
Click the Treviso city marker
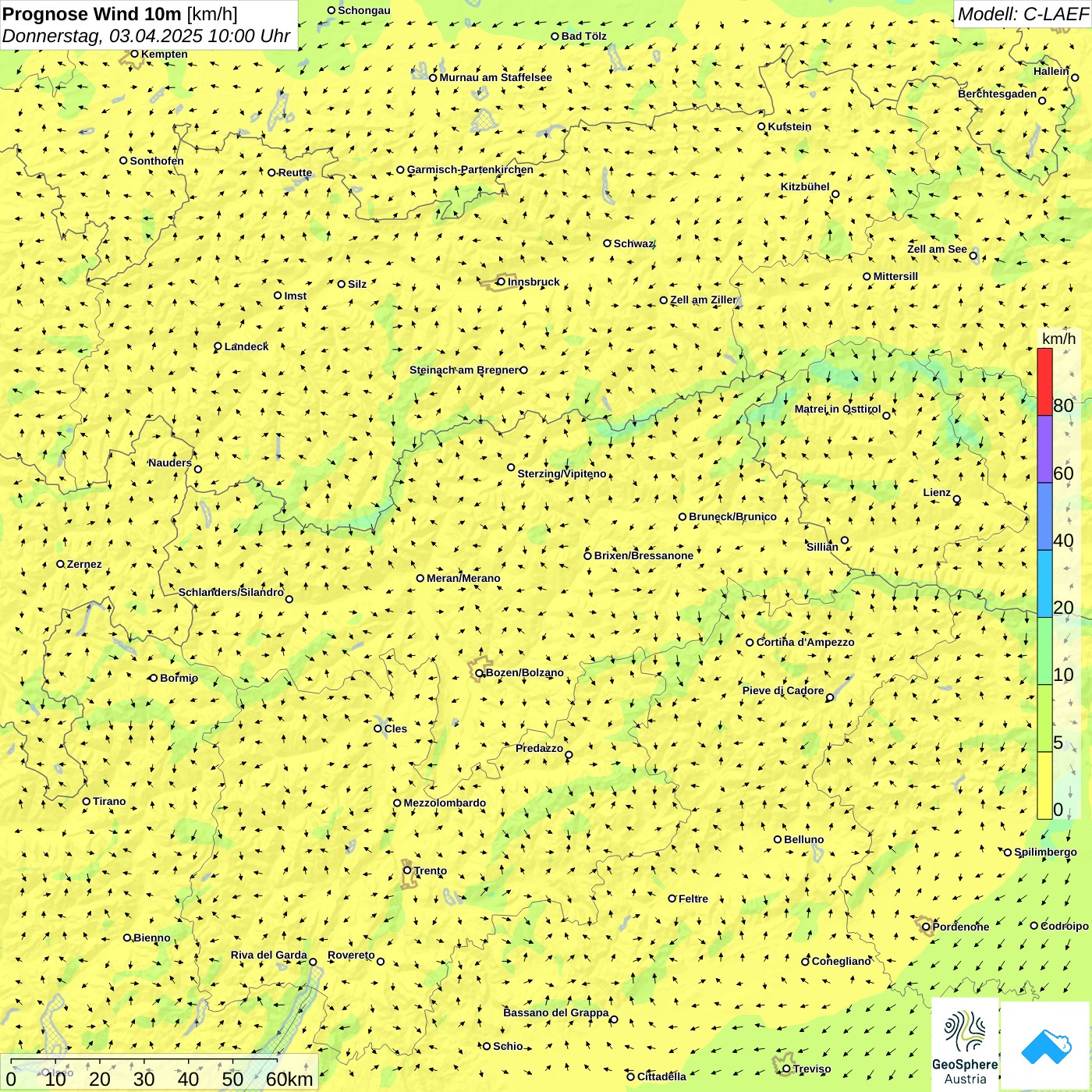tap(786, 1069)
